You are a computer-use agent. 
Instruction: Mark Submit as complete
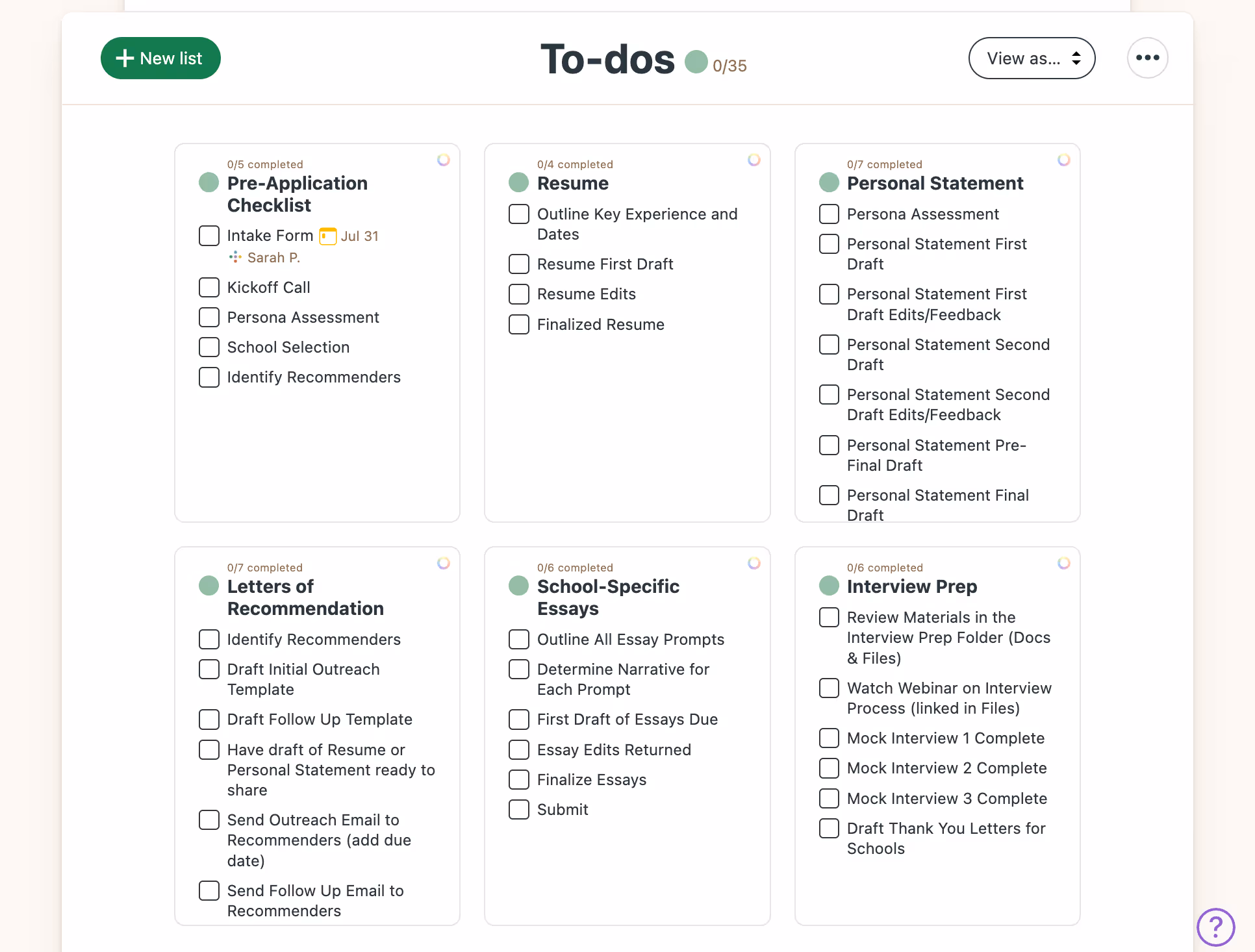tap(518, 809)
